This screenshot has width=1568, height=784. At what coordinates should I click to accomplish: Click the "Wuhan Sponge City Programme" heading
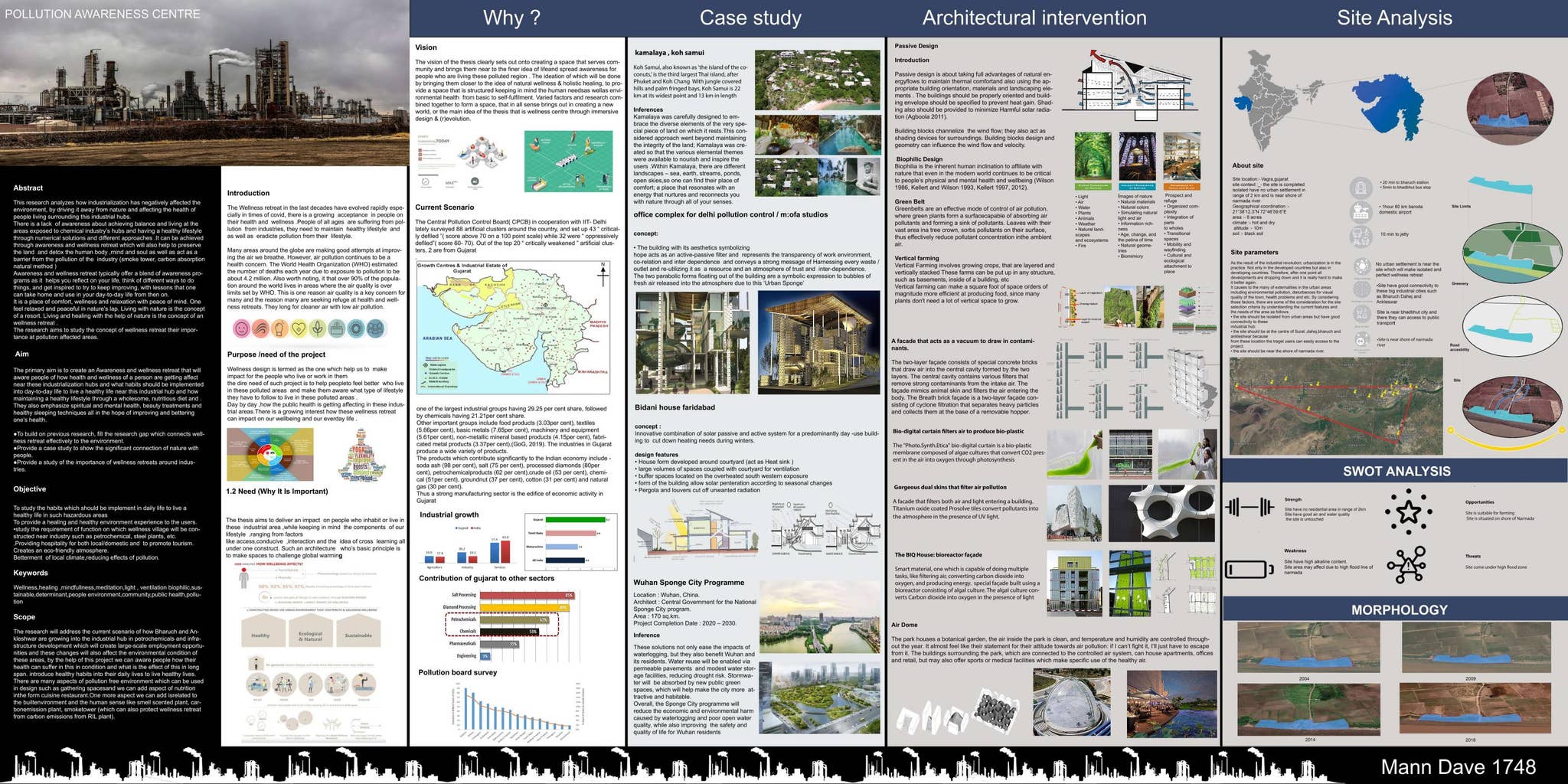click(x=688, y=583)
